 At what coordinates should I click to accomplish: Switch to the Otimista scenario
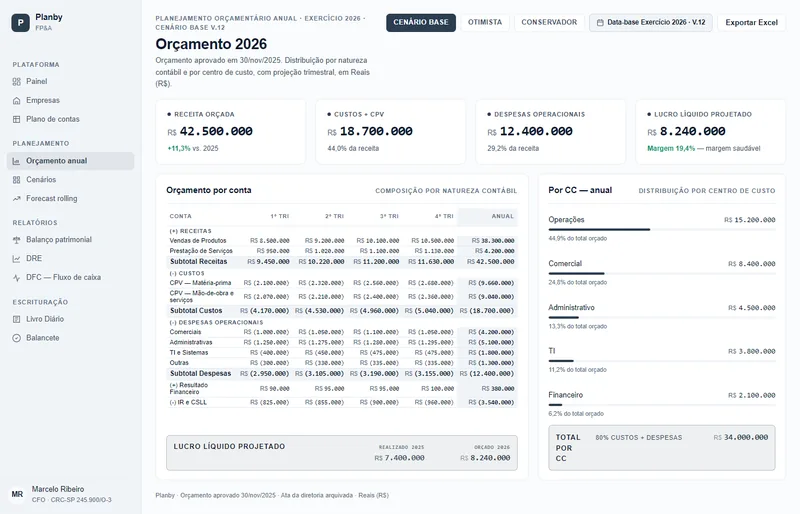pyautogui.click(x=485, y=22)
